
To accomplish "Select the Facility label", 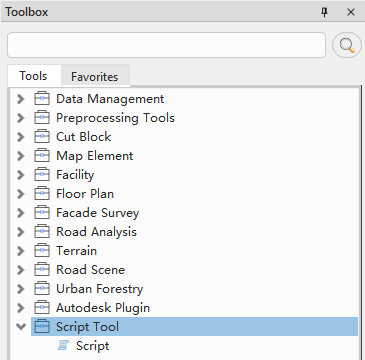I will [75, 175].
